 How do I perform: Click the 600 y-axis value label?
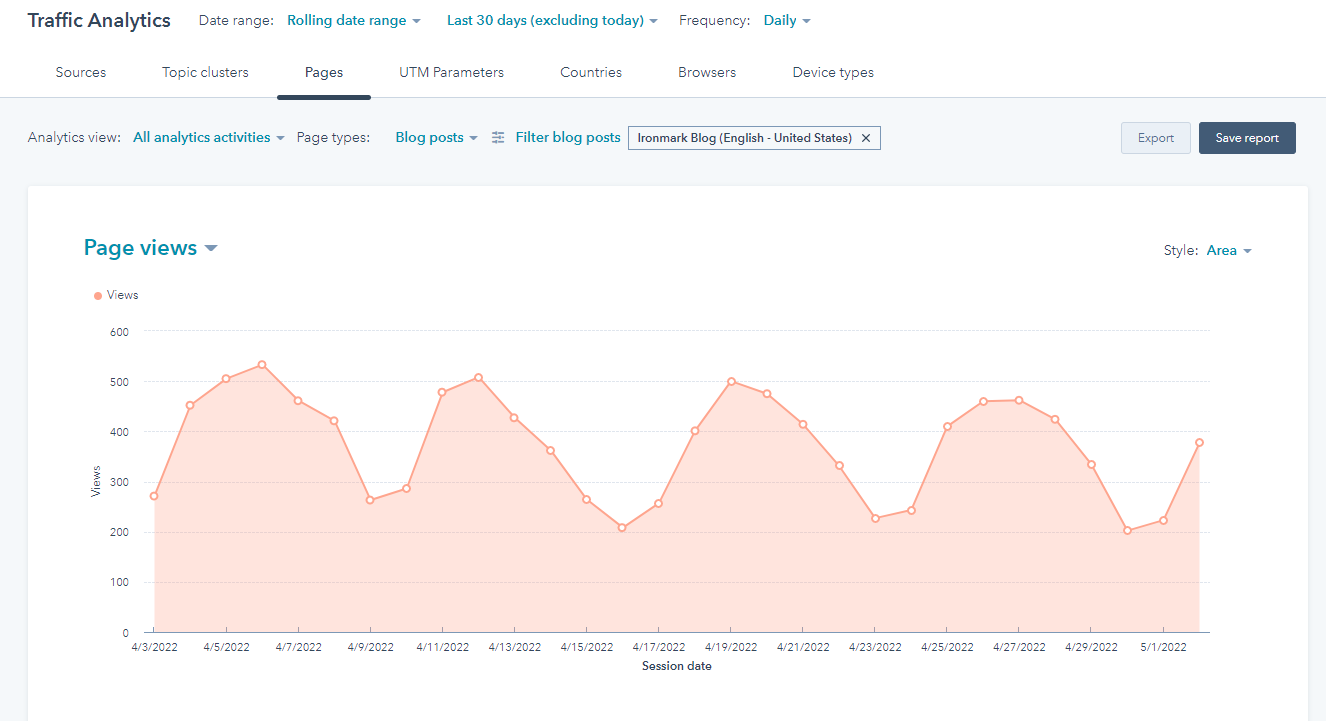pyautogui.click(x=120, y=331)
